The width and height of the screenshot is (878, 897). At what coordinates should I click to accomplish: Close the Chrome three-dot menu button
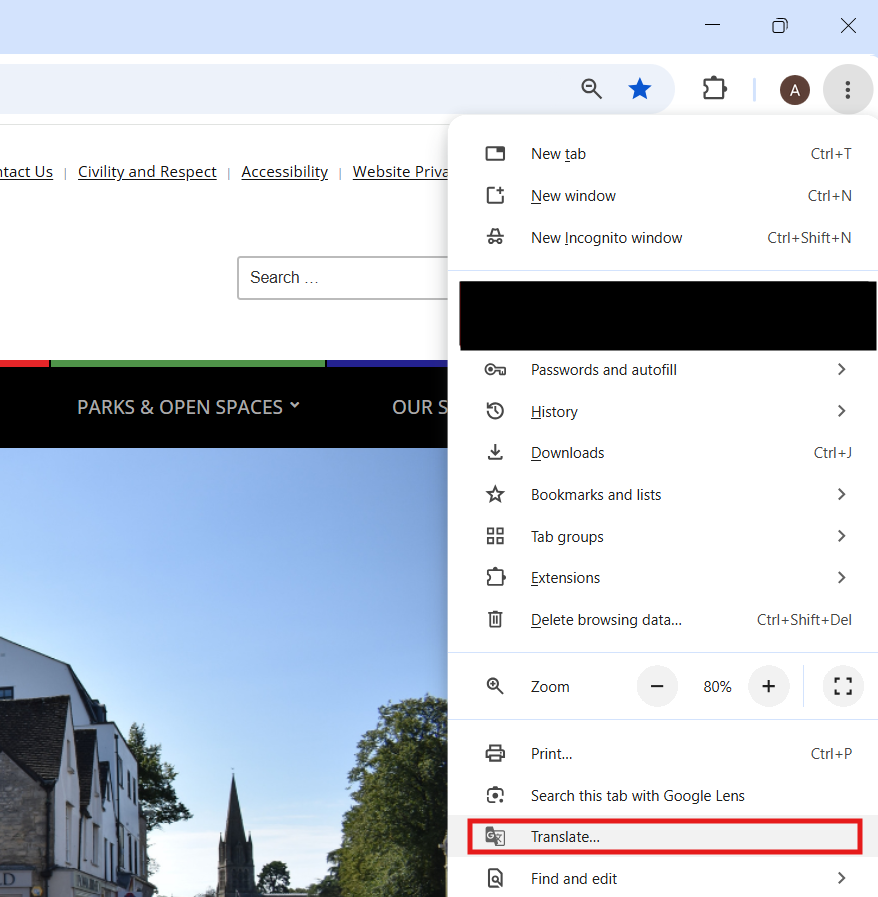[x=847, y=90]
